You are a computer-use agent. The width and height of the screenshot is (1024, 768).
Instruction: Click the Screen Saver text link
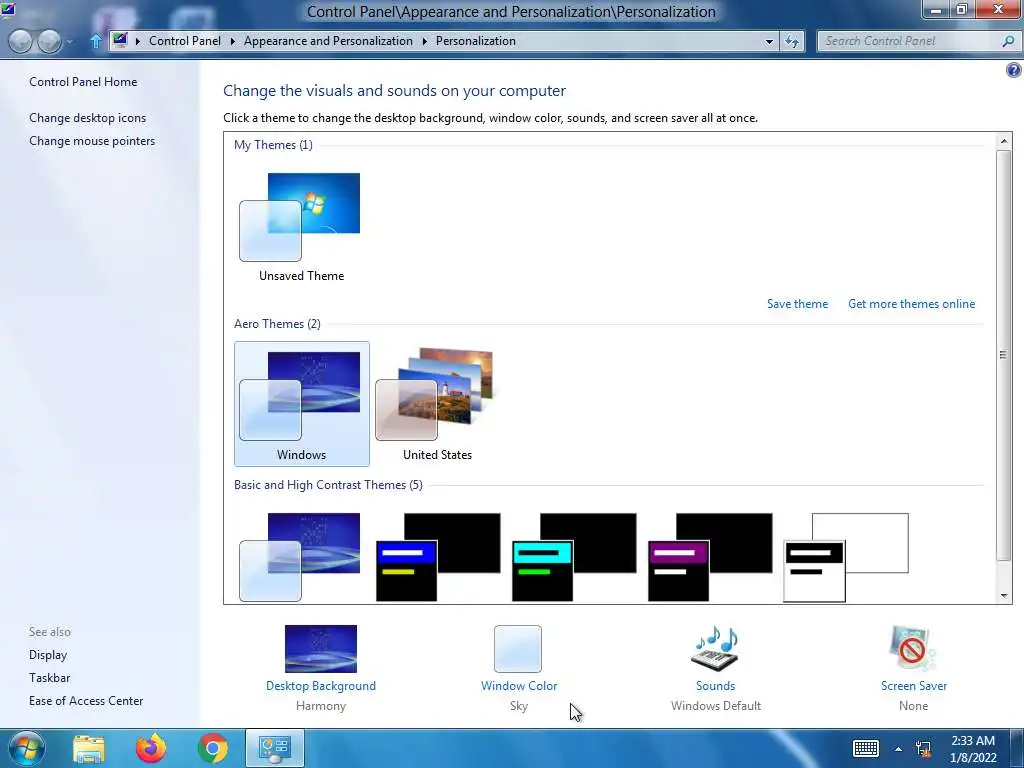pyautogui.click(x=913, y=686)
